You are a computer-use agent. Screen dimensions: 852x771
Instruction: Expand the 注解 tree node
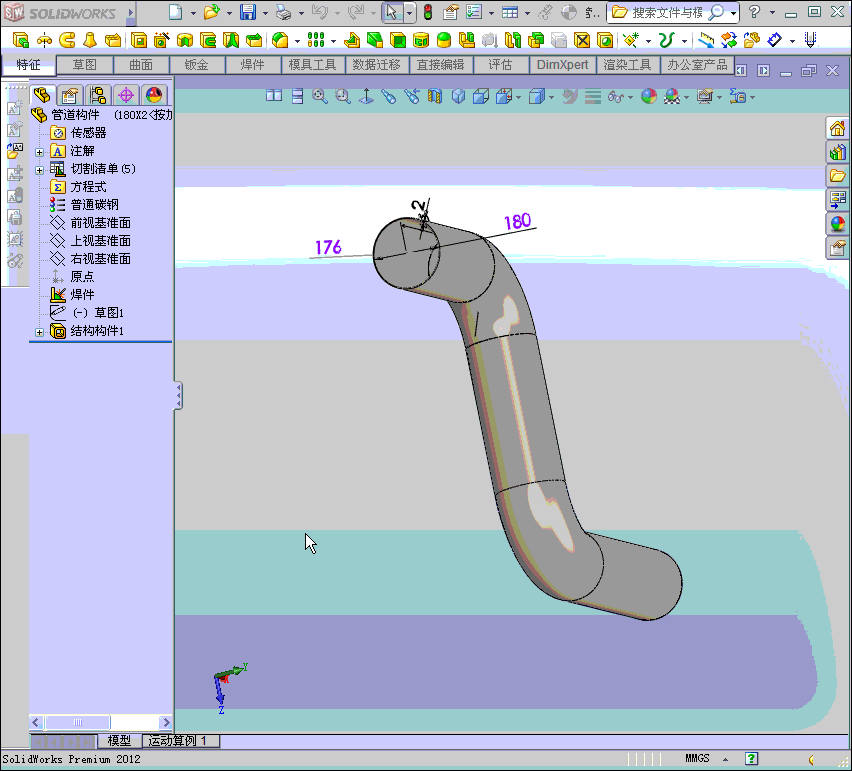[x=39, y=152]
